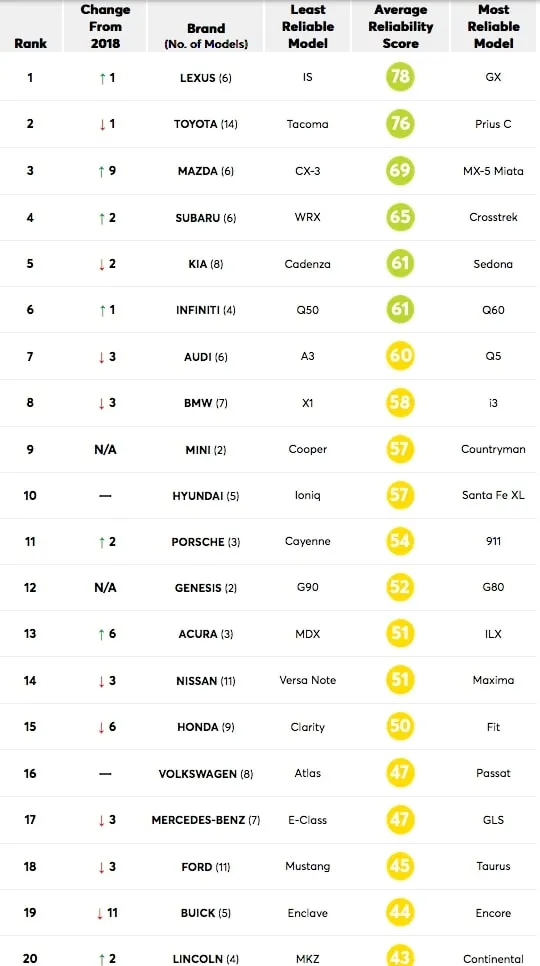Select the 58 score circle in BMW row
This screenshot has height=966, width=540.
point(400,402)
